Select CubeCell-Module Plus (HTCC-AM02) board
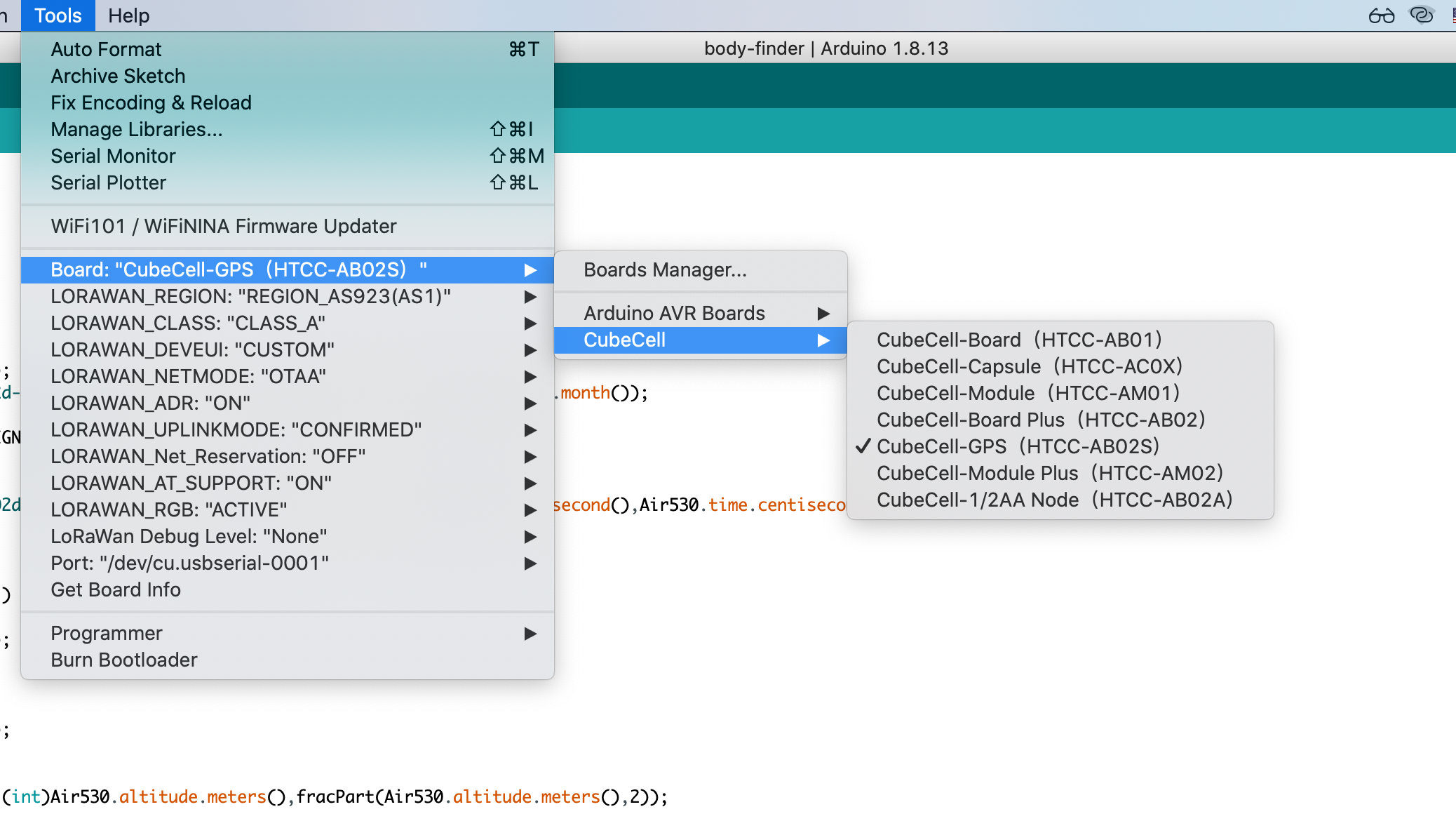The width and height of the screenshot is (1456, 821). (1049, 473)
